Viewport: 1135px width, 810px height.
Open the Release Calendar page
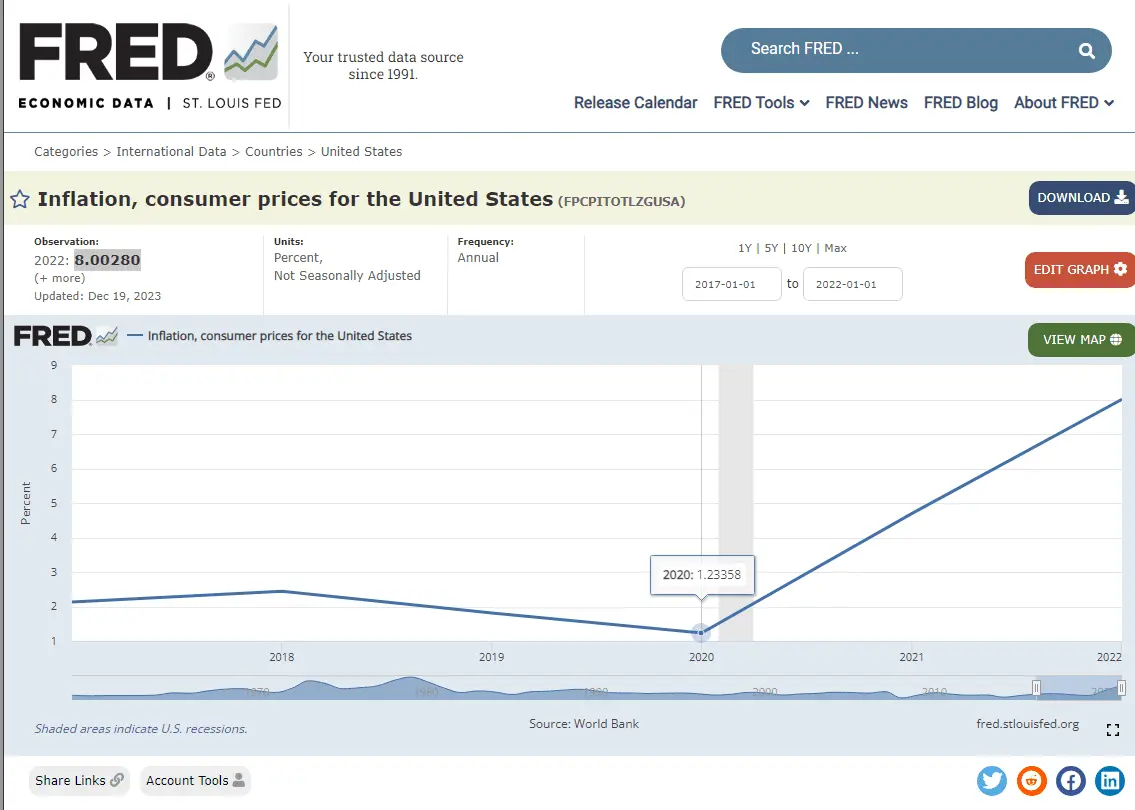click(635, 103)
